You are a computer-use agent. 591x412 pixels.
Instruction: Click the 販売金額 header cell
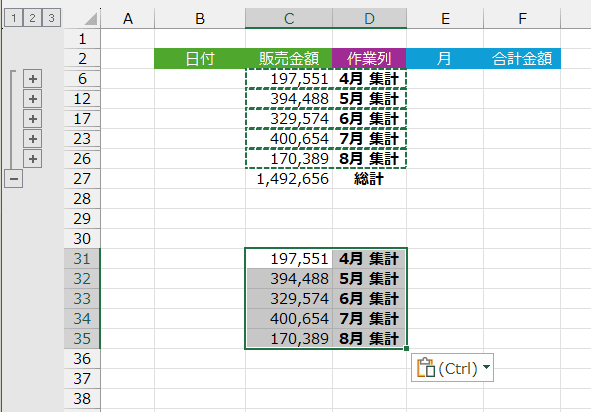point(289,58)
